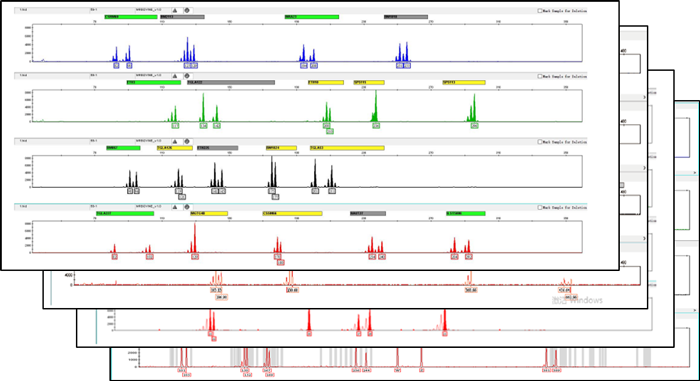
Task: Expand the middle chevron arrow in the right background window
Action: point(644,168)
